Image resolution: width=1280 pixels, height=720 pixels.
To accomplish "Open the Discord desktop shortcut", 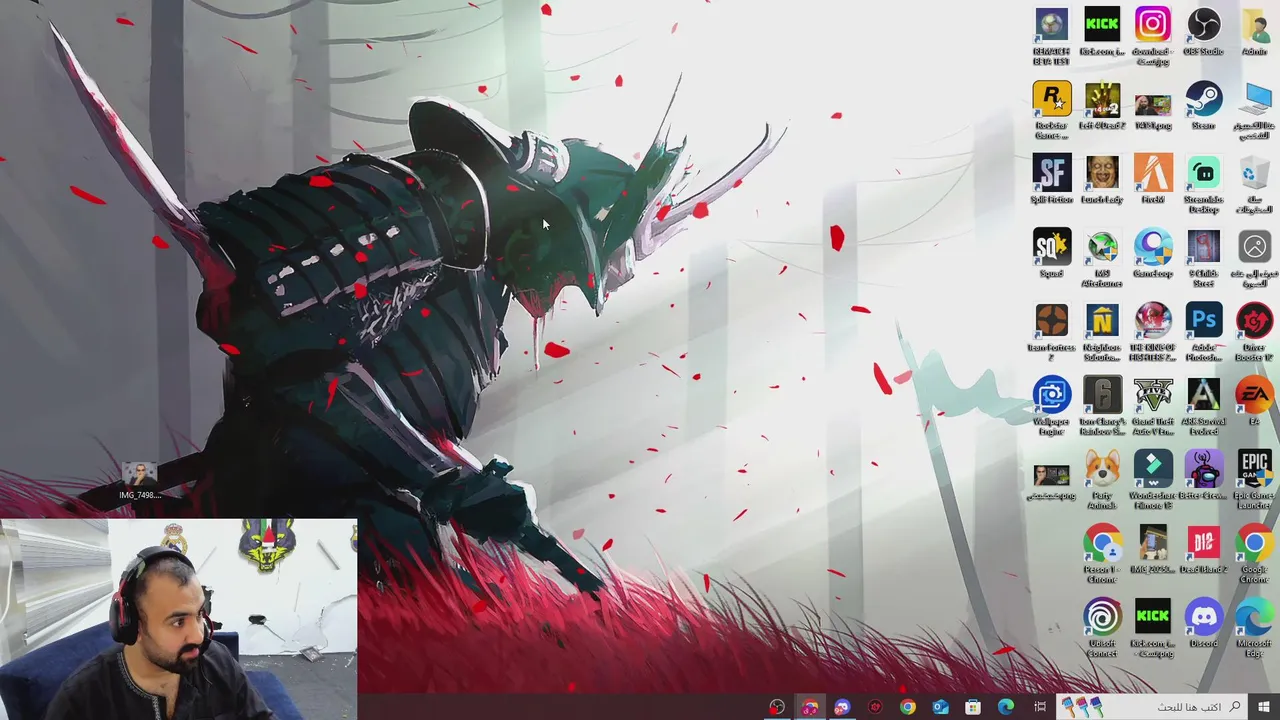I will click(1203, 623).
